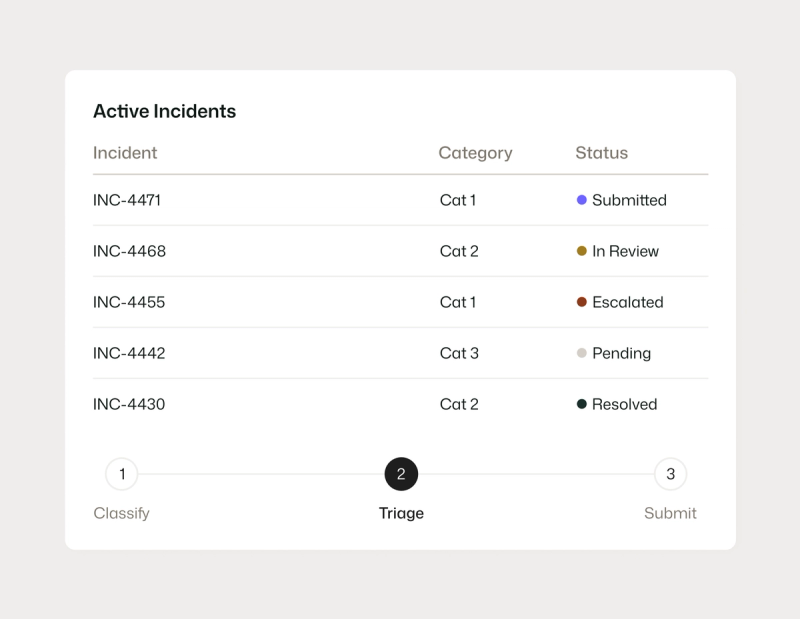Select Cat 1 in the INC-4471 row

coord(458,200)
